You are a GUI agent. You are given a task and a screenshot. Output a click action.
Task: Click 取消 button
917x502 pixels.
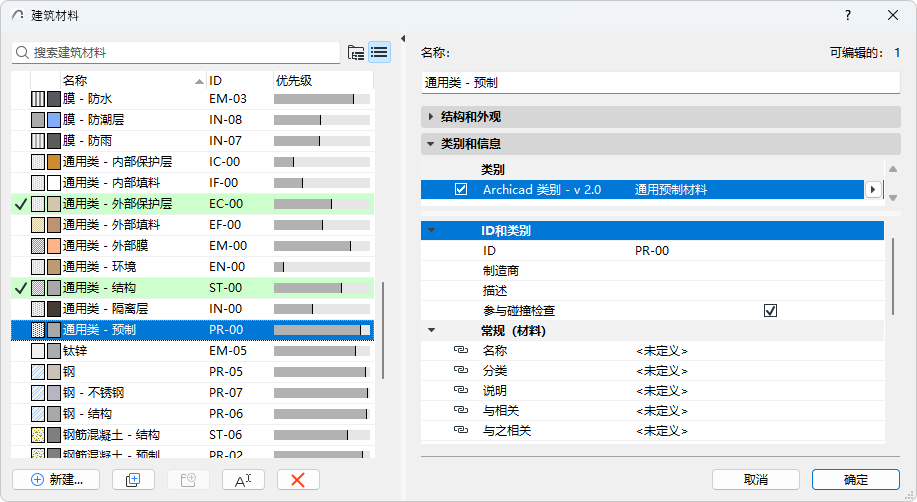[x=756, y=480]
